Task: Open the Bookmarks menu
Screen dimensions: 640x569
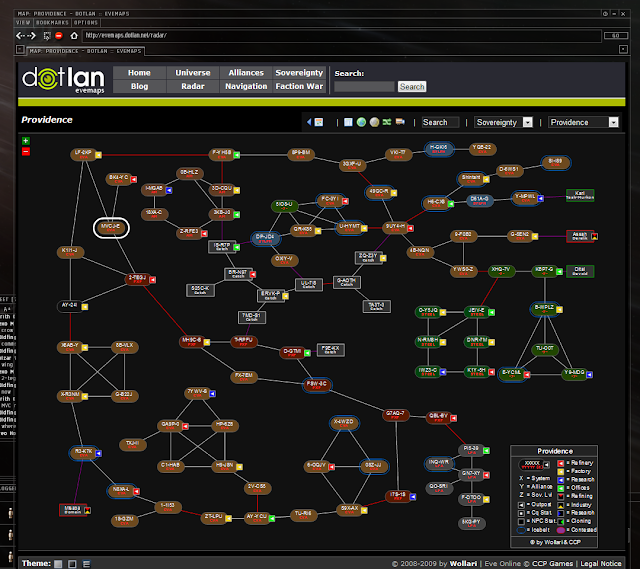Action: [52, 22]
